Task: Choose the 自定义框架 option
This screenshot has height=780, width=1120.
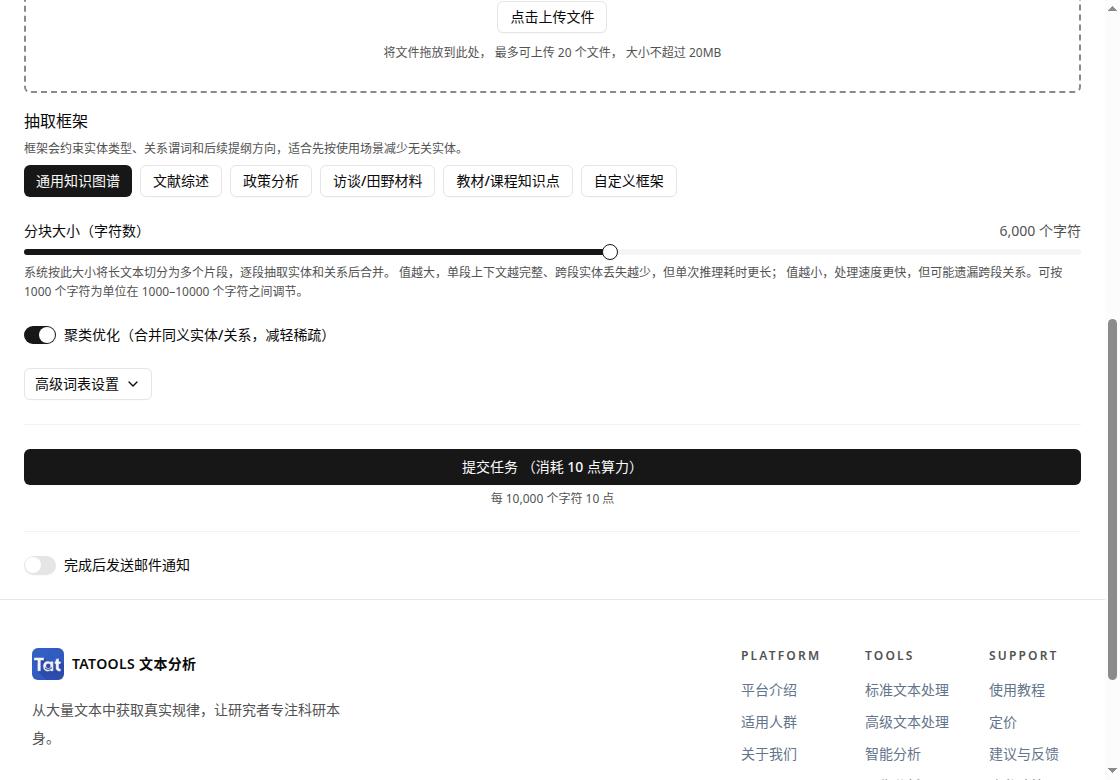Action: tap(629, 181)
